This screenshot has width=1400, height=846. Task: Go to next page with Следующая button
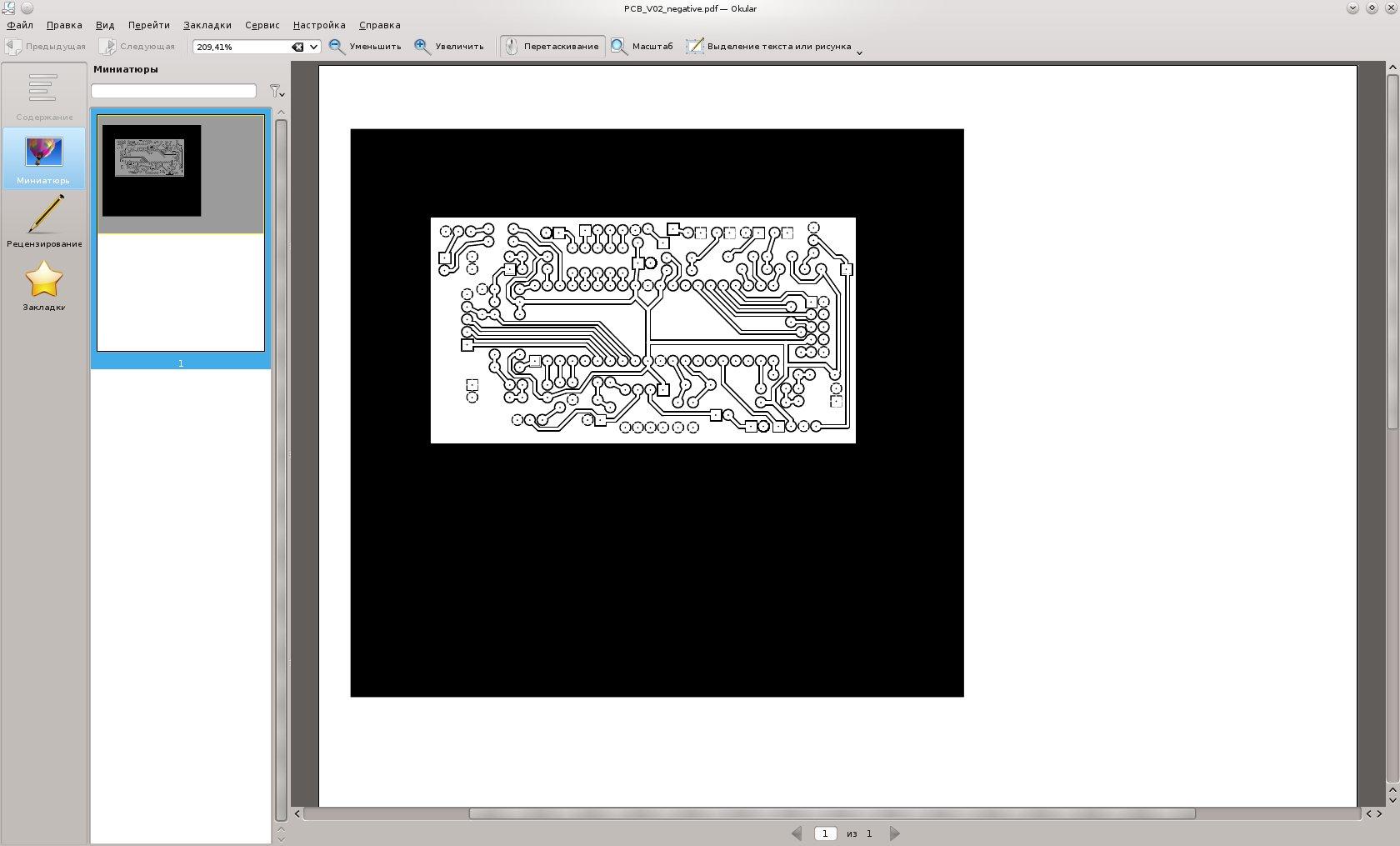tap(137, 47)
